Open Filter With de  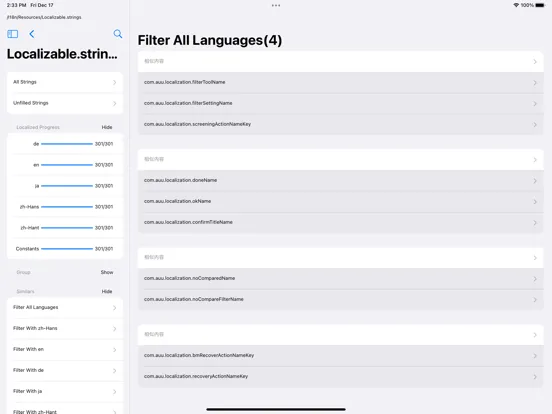65,370
